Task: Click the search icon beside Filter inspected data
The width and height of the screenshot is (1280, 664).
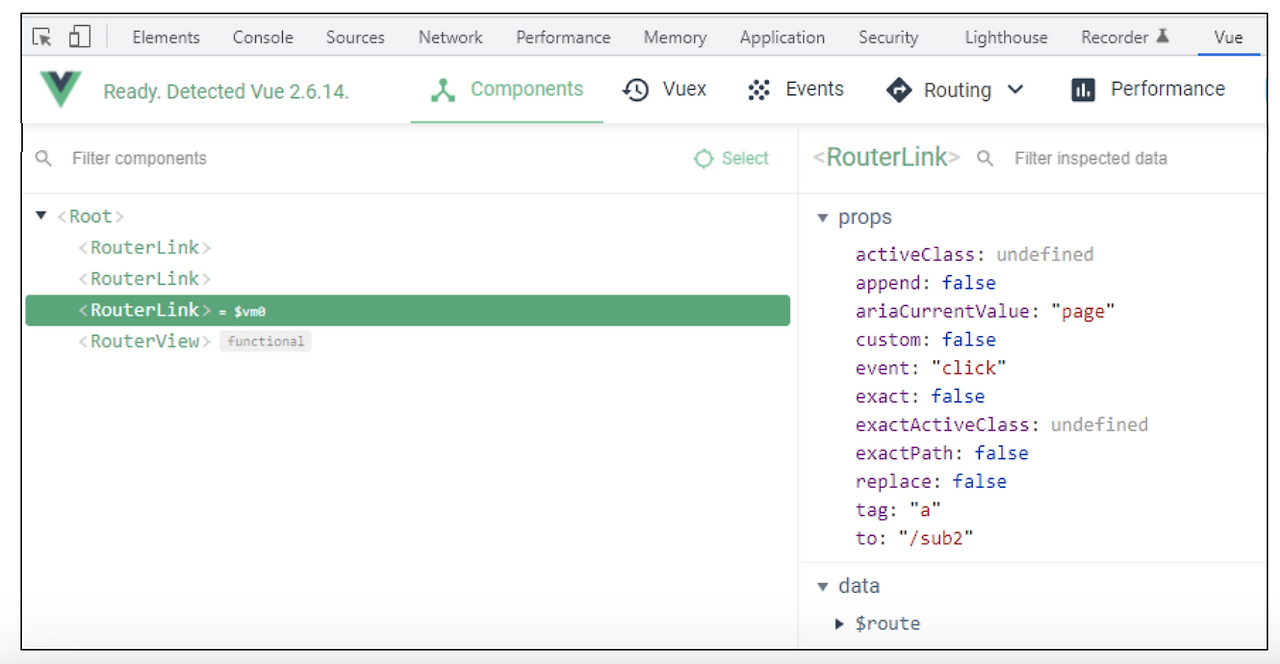Action: [x=985, y=158]
